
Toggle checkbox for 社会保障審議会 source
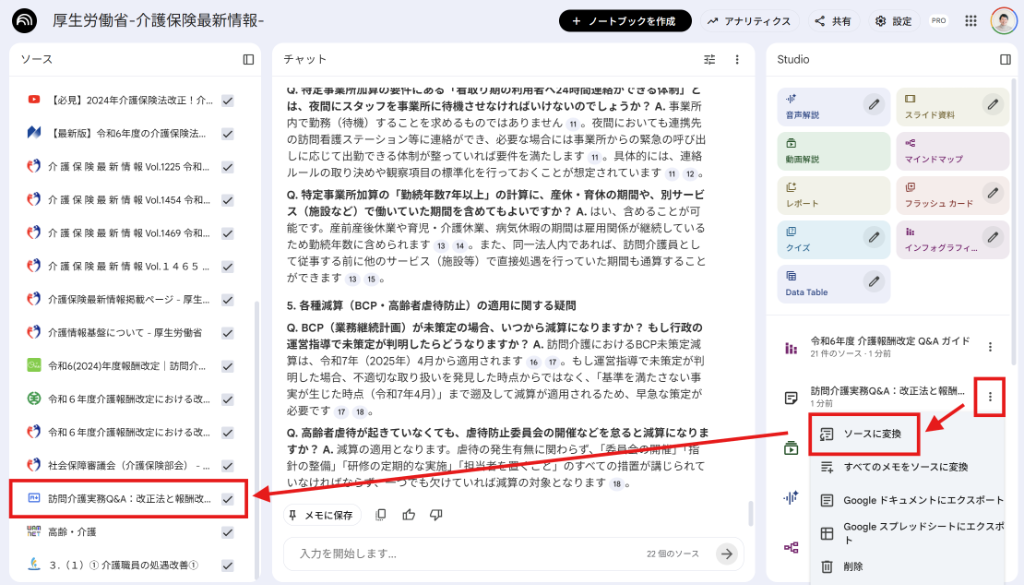227,466
